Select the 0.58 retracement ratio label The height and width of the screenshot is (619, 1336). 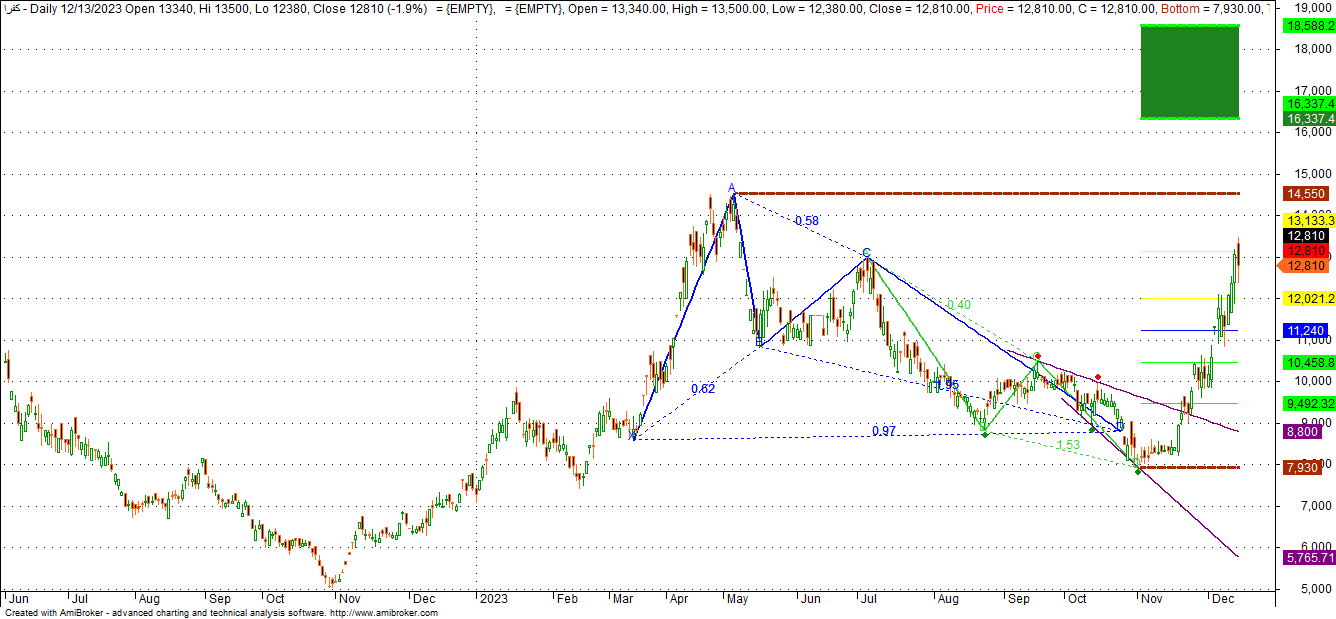806,221
